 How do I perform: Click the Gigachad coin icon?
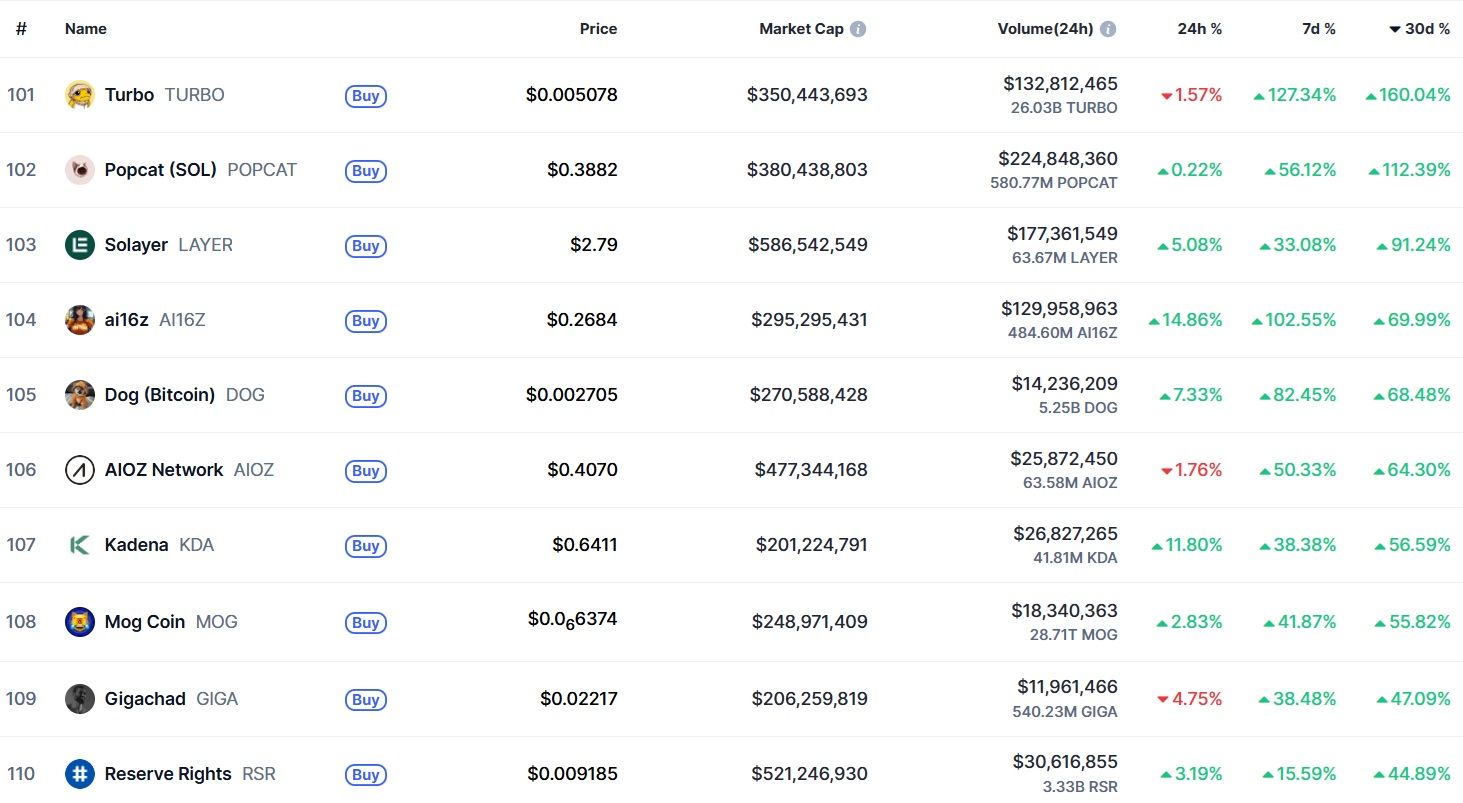coord(80,699)
